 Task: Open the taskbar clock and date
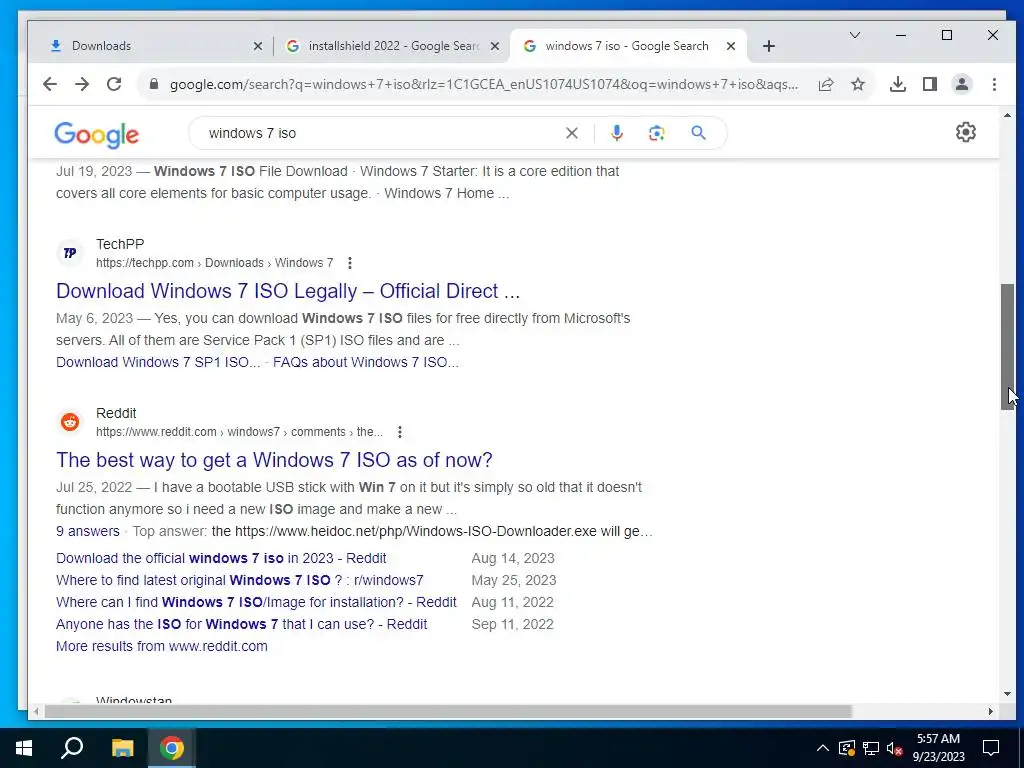(938, 748)
